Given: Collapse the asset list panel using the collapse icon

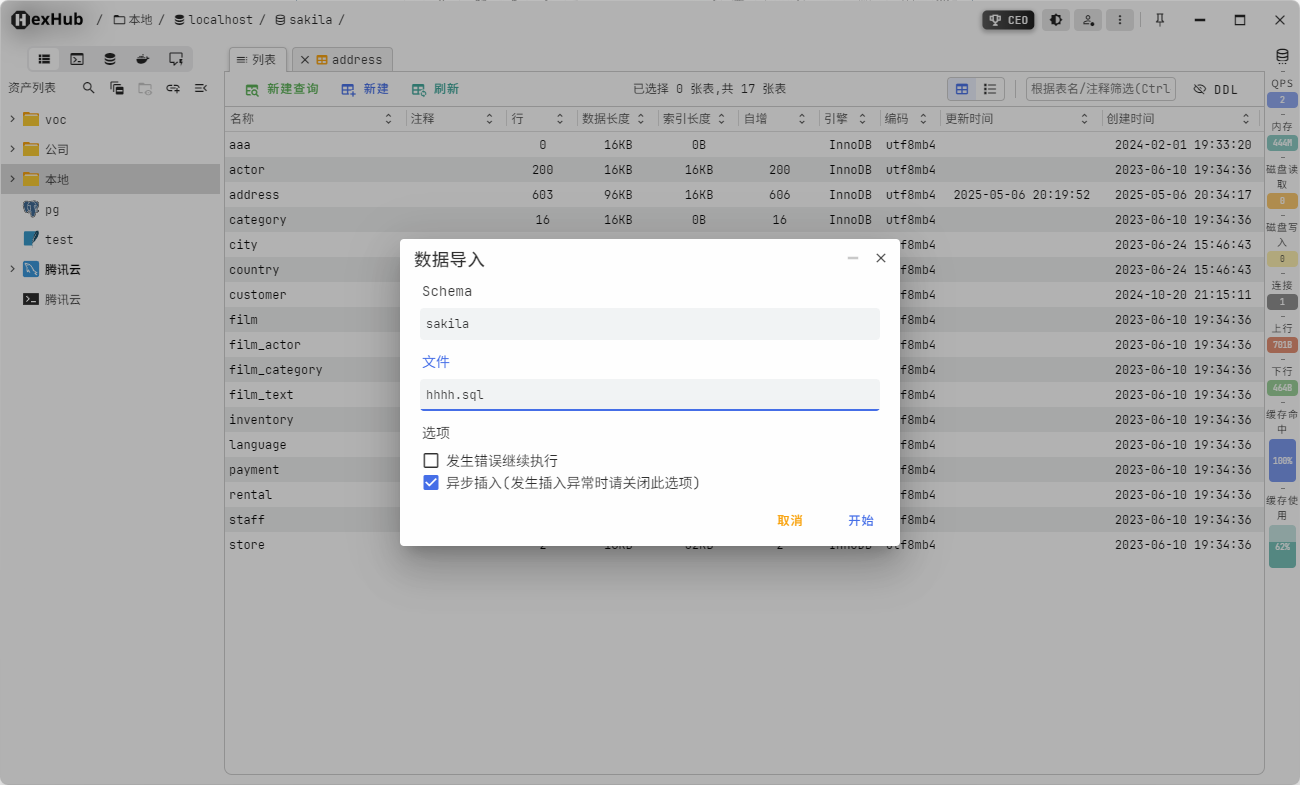Looking at the screenshot, I should (x=202, y=88).
